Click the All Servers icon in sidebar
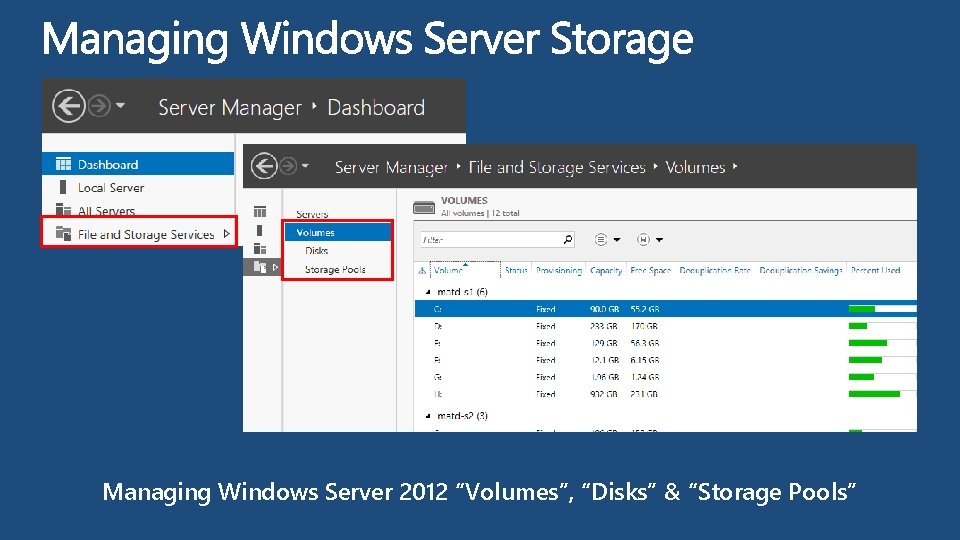This screenshot has height=540, width=960. coord(63,210)
